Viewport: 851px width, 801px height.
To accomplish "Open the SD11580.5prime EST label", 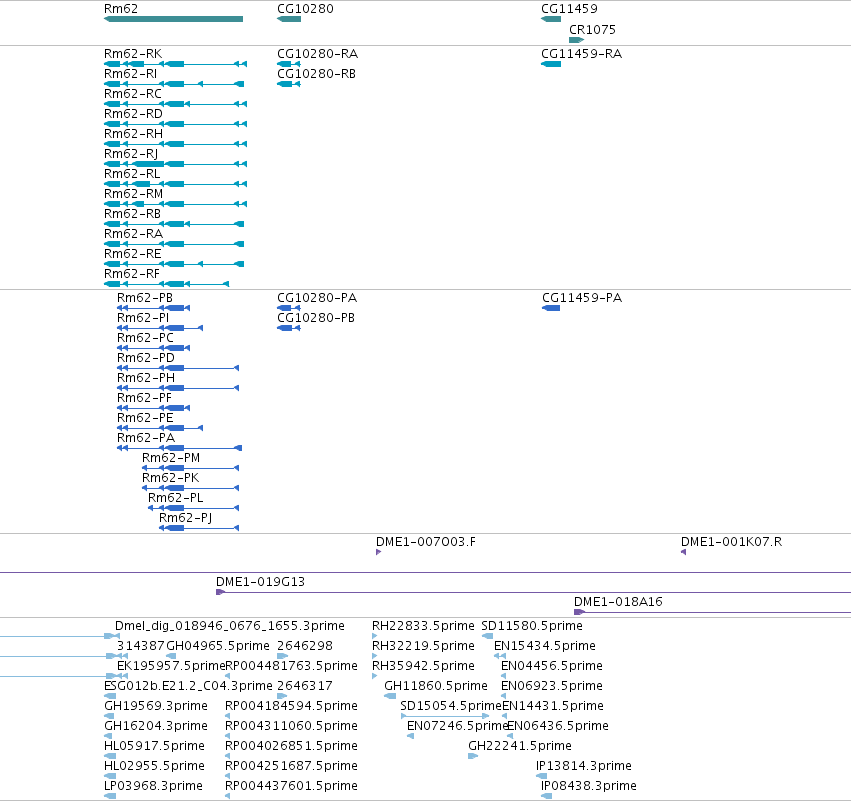I will (x=532, y=626).
